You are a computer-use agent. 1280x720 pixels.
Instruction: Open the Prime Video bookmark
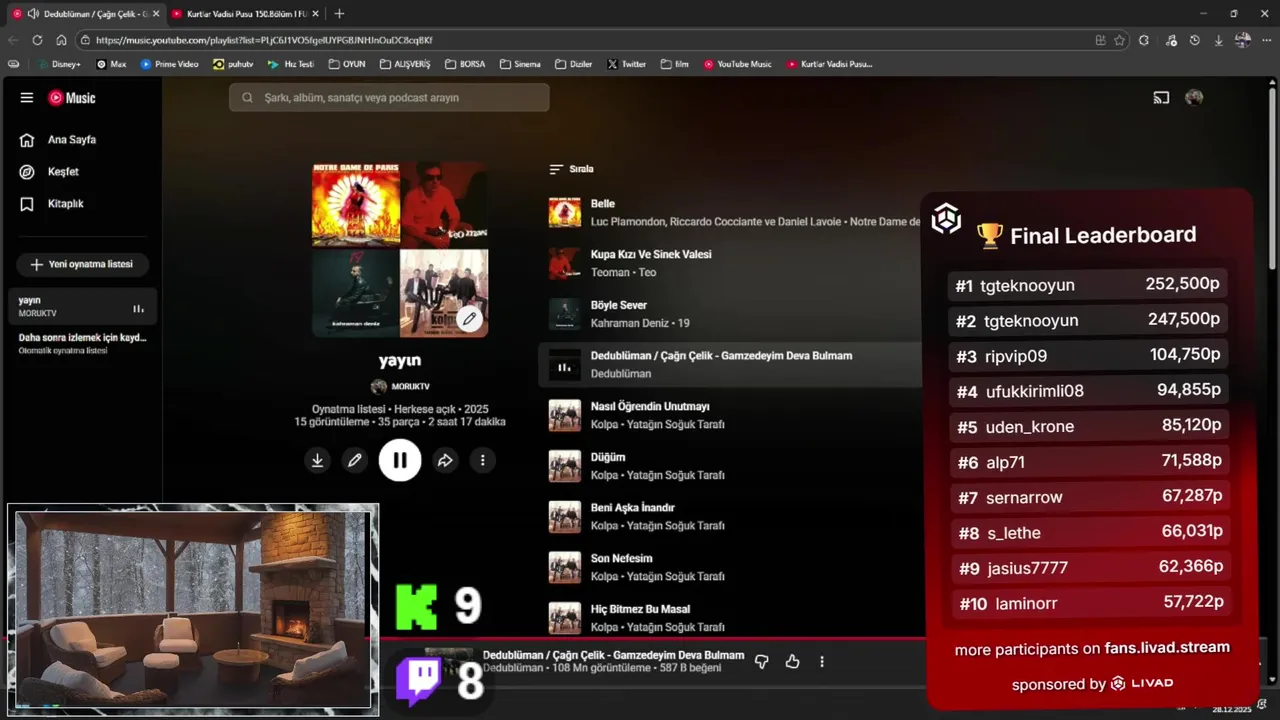169,64
